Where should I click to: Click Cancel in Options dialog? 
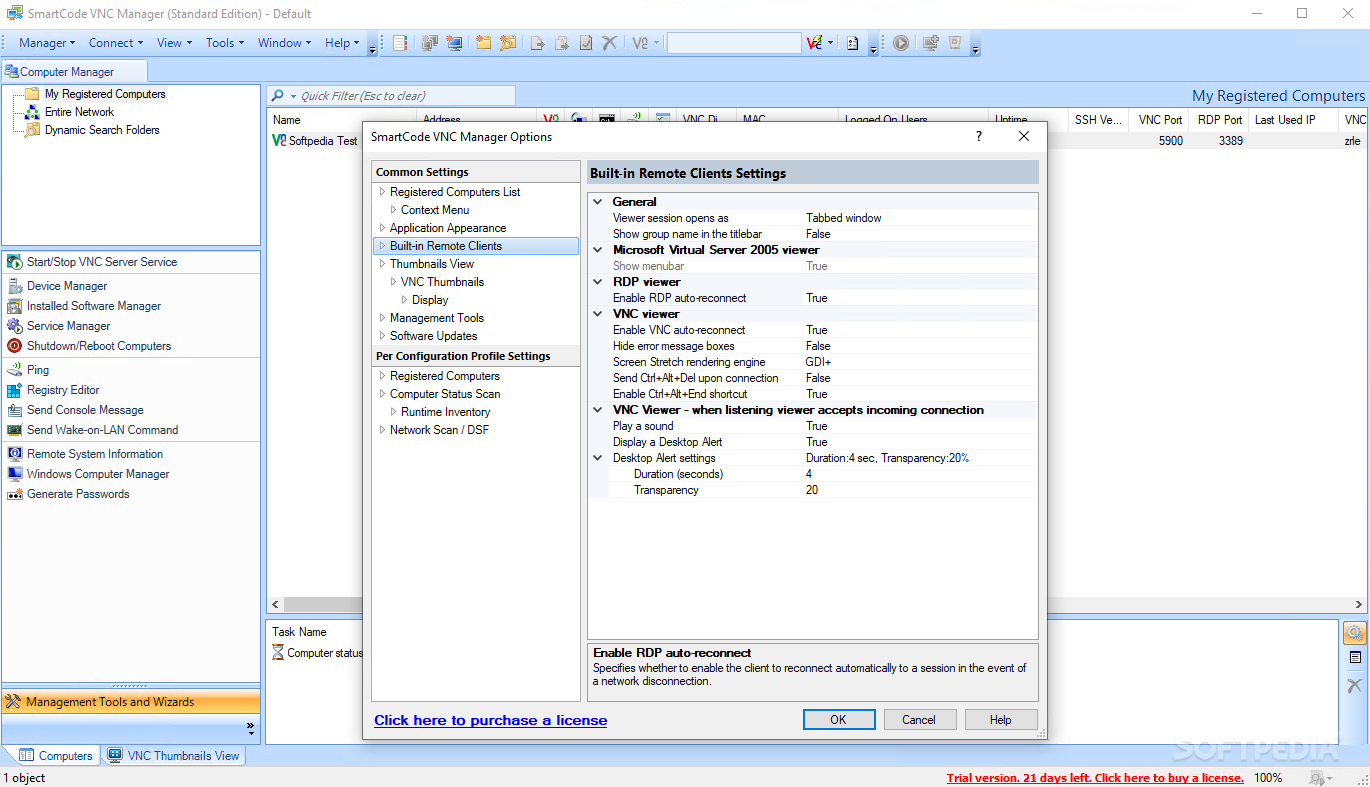919,719
